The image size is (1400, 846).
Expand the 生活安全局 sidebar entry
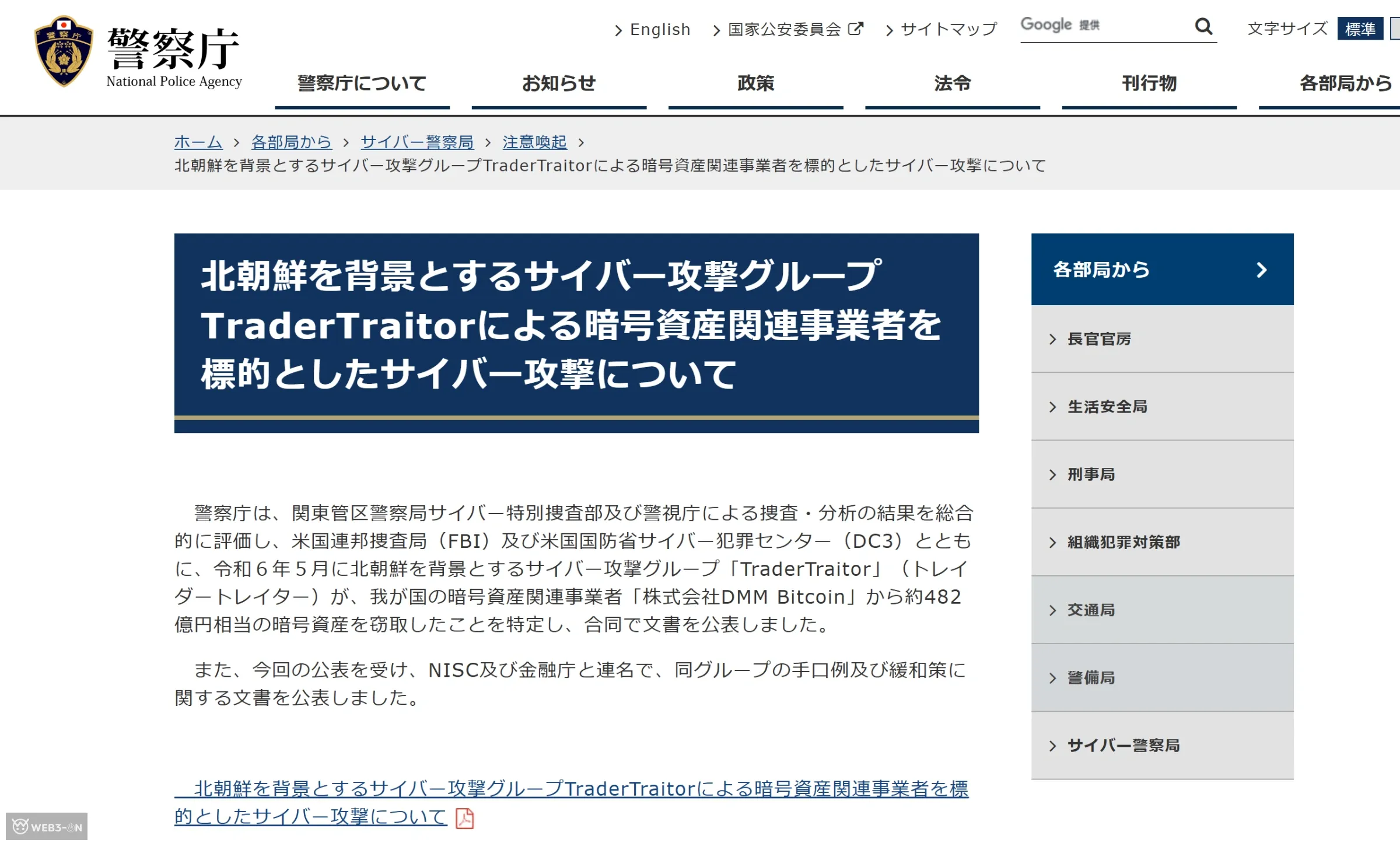(1053, 407)
